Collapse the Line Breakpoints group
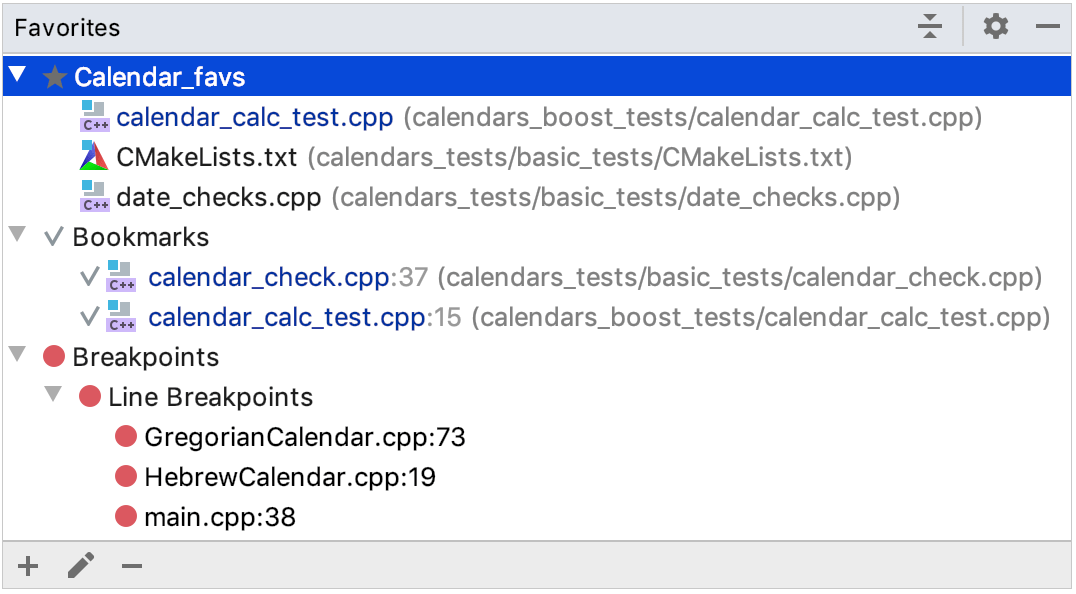The image size is (1076, 594). point(54,394)
